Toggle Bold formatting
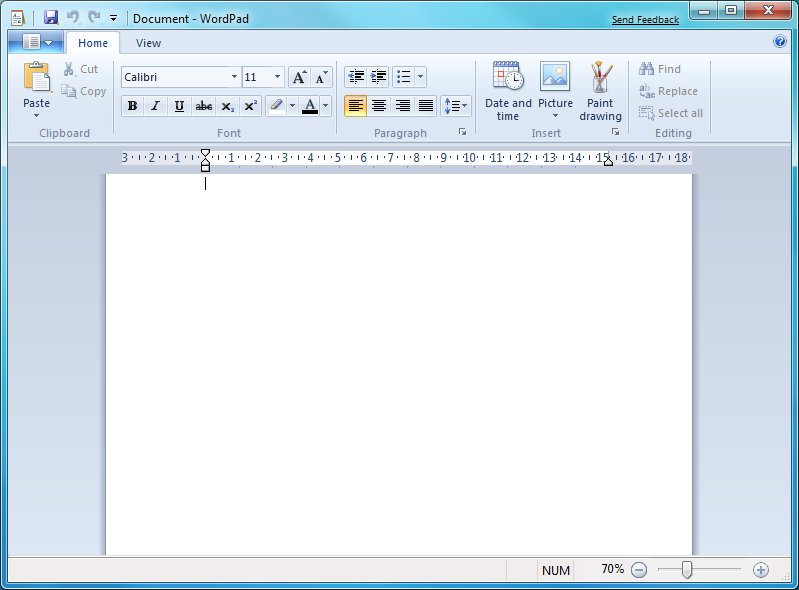This screenshot has height=590, width=799. coord(132,106)
